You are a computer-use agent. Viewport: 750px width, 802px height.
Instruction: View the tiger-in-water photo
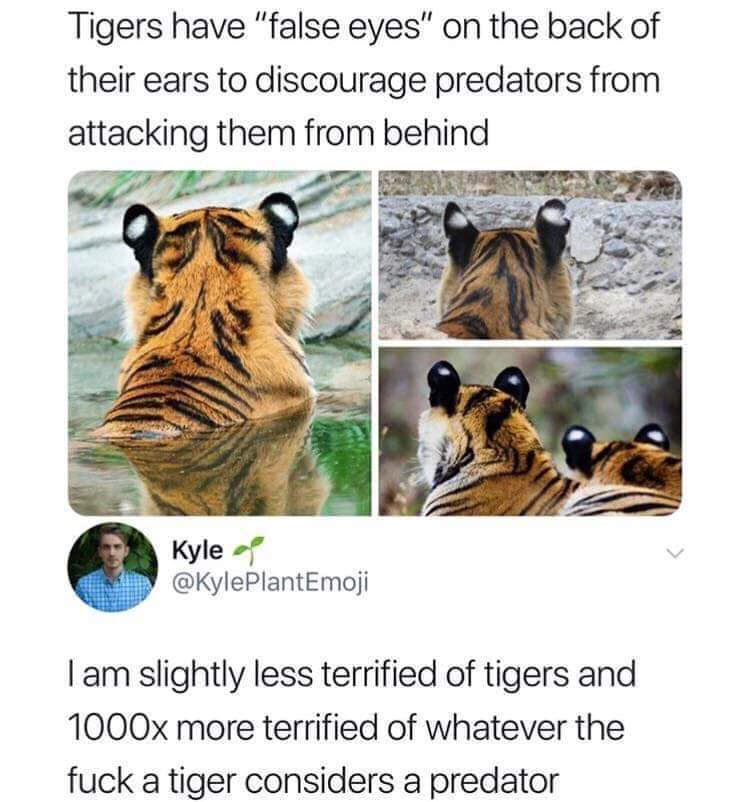pyautogui.click(x=220, y=343)
